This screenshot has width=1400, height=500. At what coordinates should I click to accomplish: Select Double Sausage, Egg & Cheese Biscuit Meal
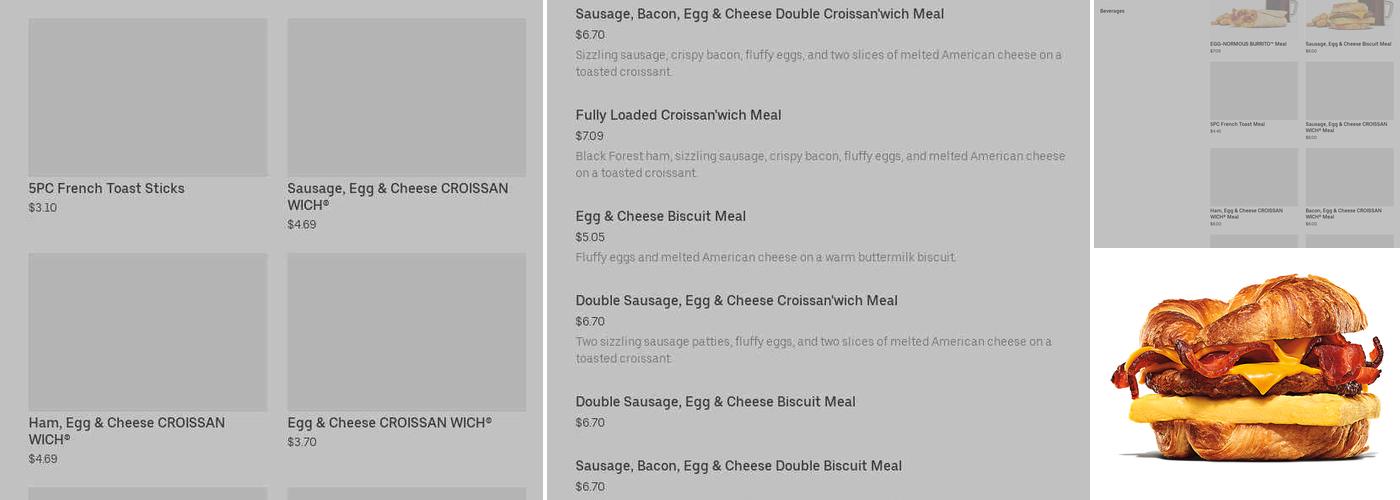(715, 401)
